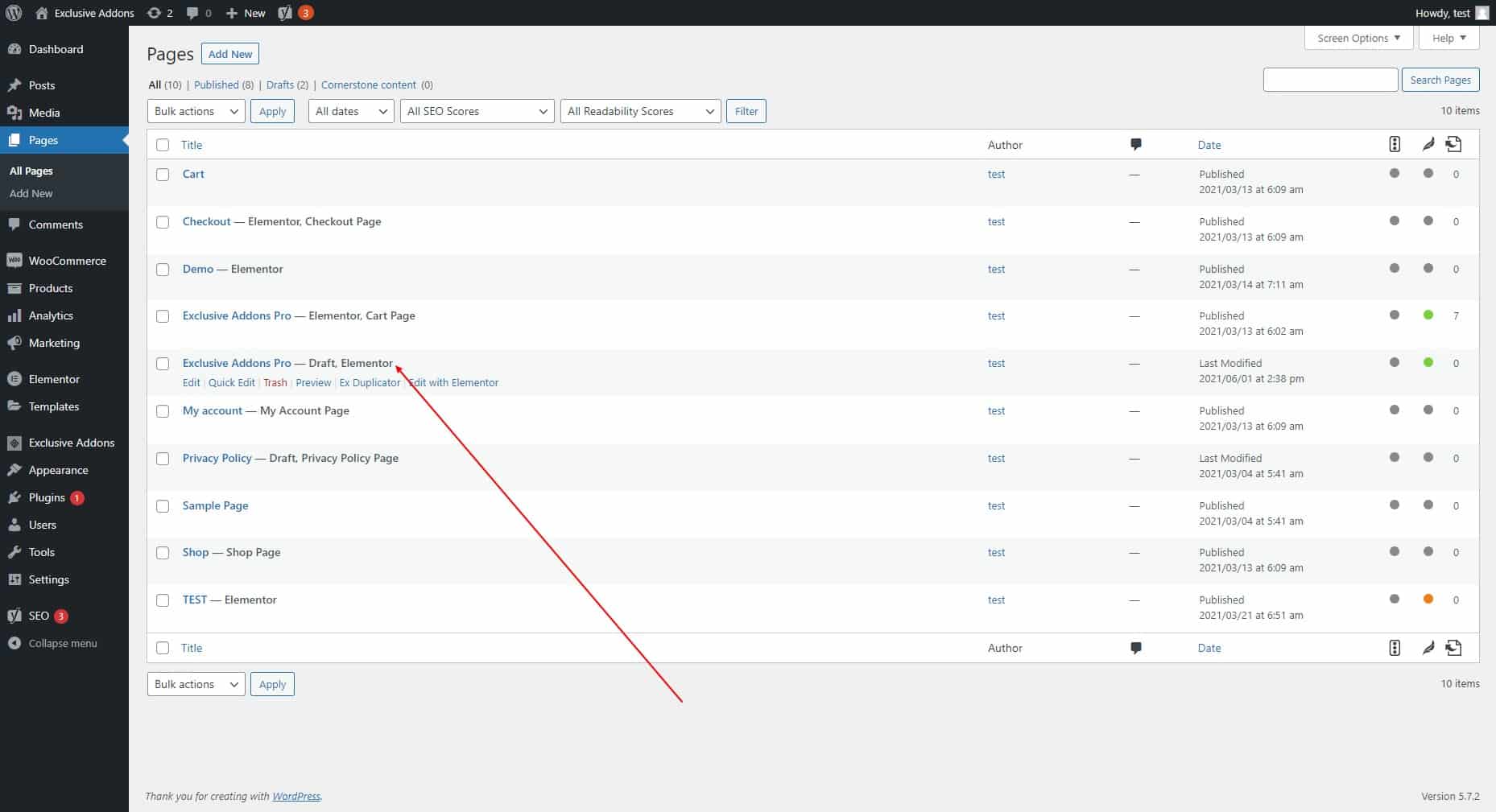This screenshot has width=1496, height=812.
Task: Click the Ex Duplicator row action
Action: click(370, 382)
